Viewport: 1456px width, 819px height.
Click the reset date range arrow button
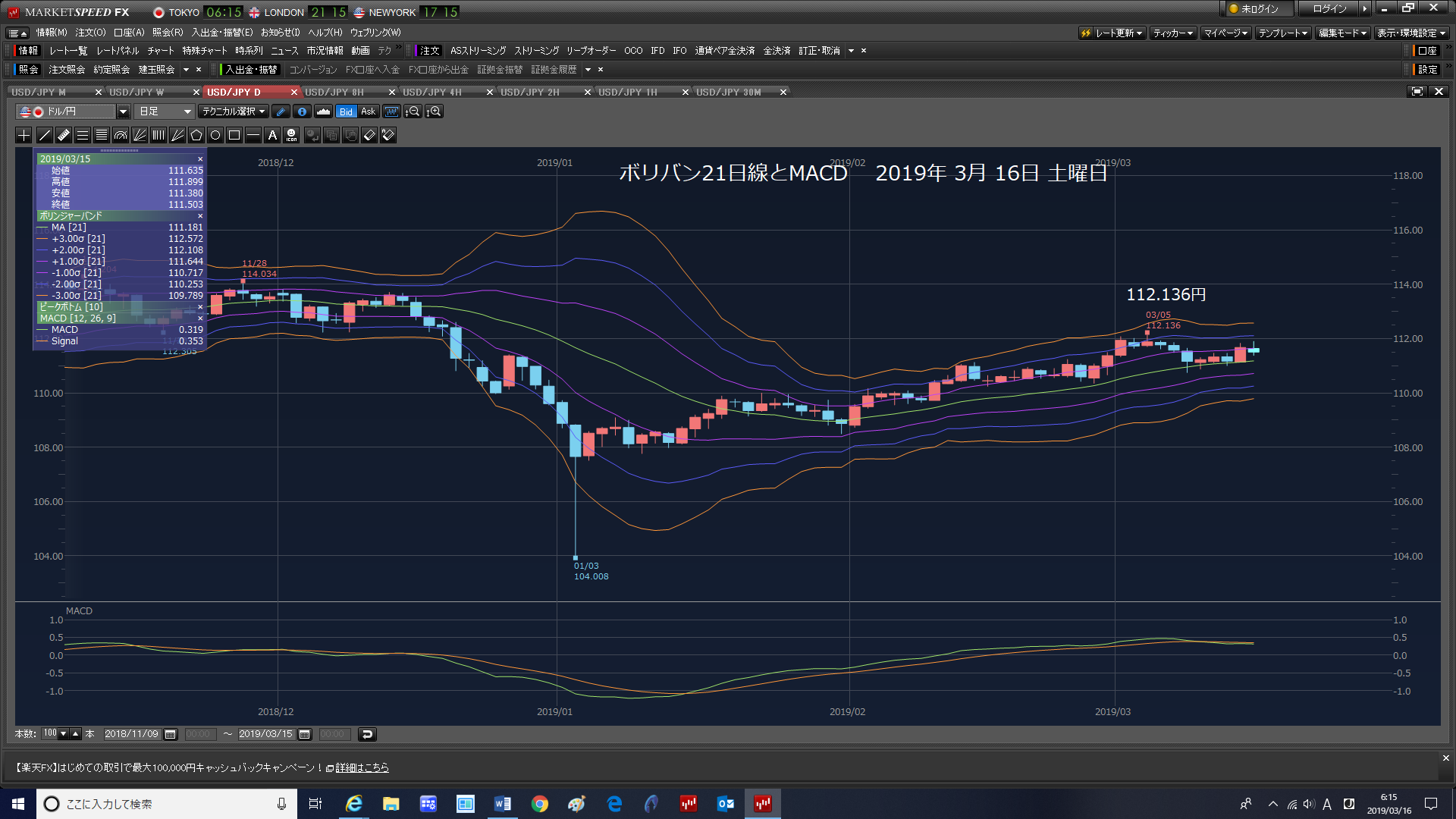tap(367, 734)
